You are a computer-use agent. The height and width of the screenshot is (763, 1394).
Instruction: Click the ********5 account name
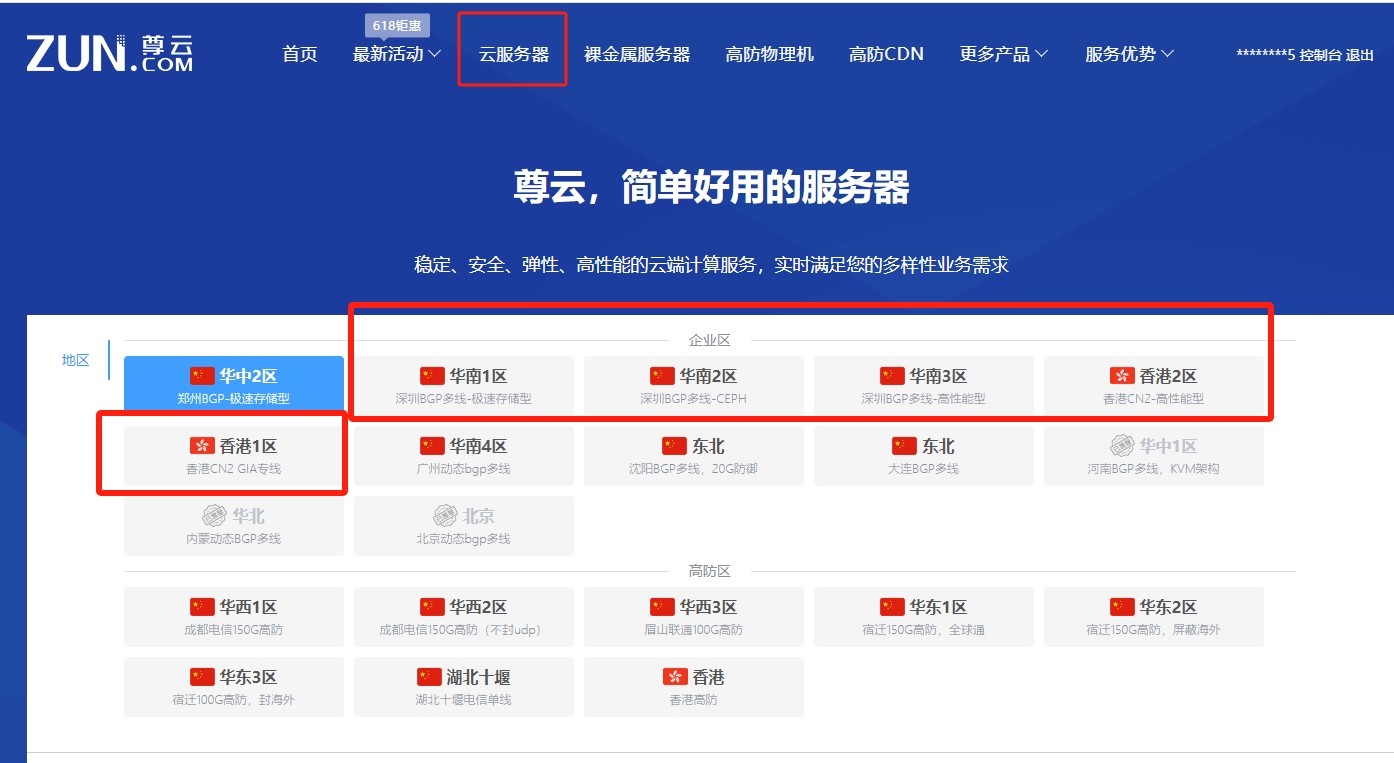pyautogui.click(x=1266, y=55)
